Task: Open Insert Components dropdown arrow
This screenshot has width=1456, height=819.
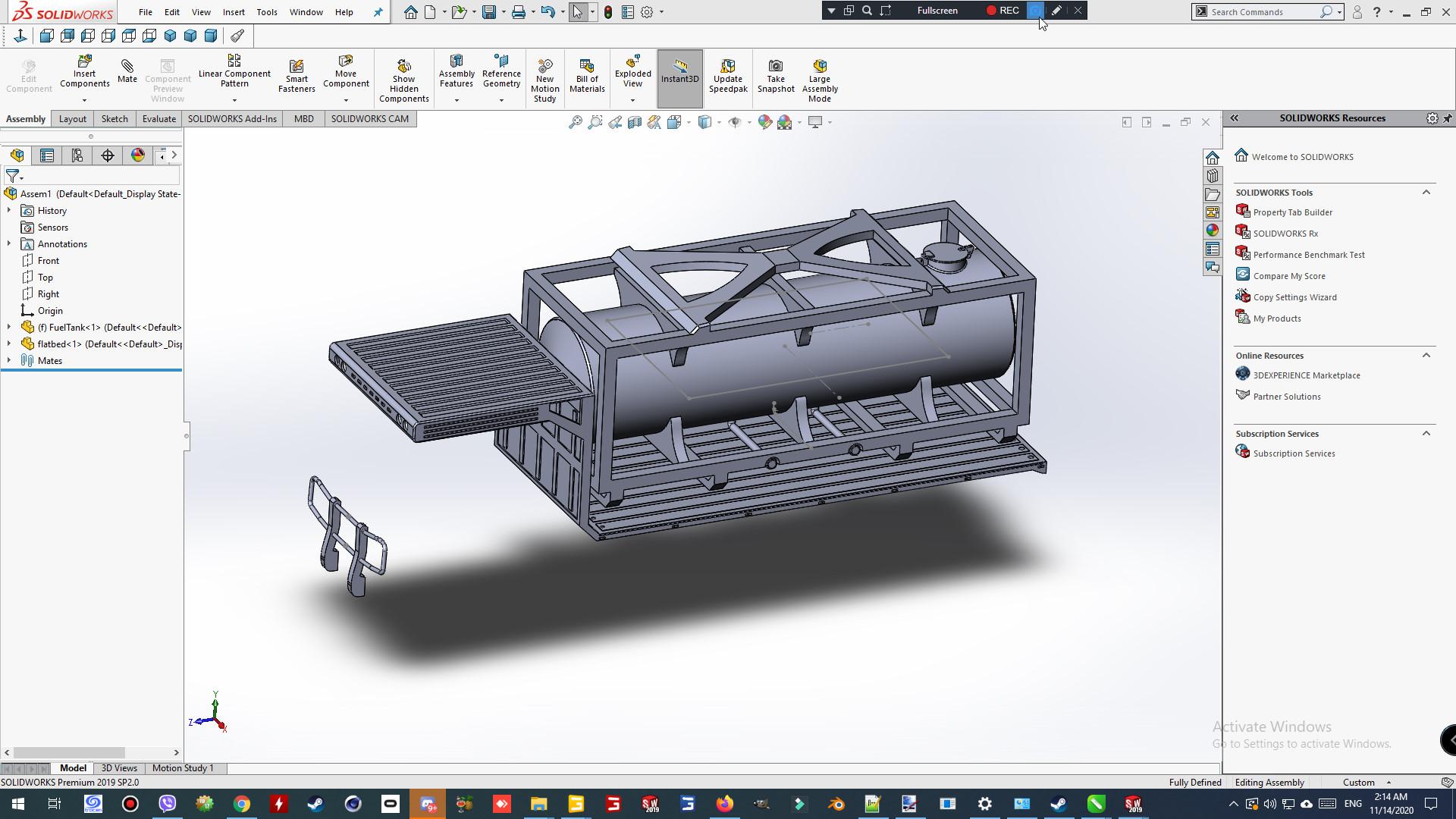Action: 84,100
